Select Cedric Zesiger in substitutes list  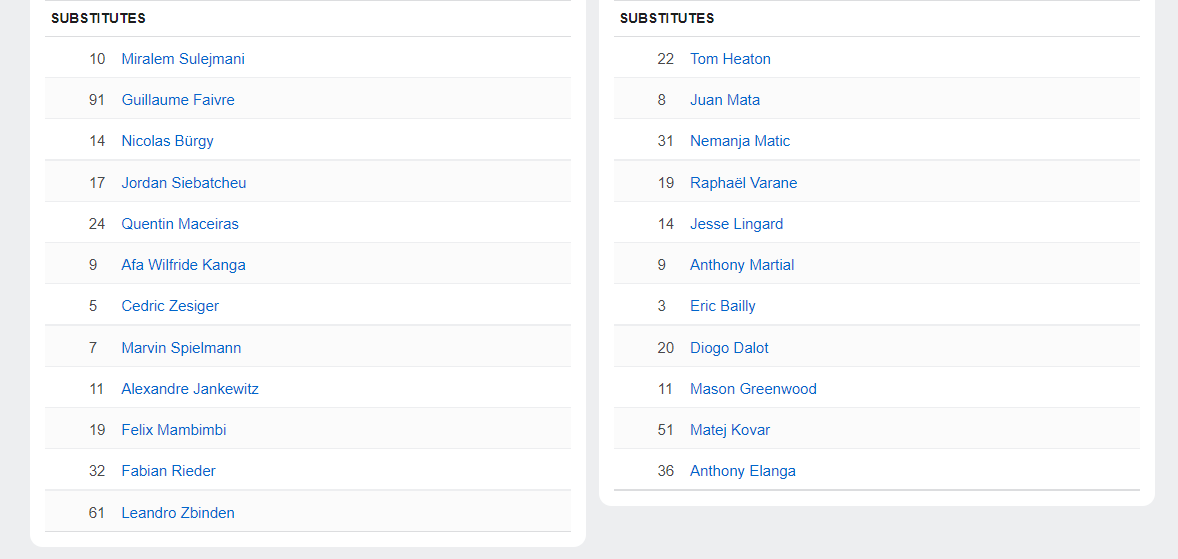(170, 306)
